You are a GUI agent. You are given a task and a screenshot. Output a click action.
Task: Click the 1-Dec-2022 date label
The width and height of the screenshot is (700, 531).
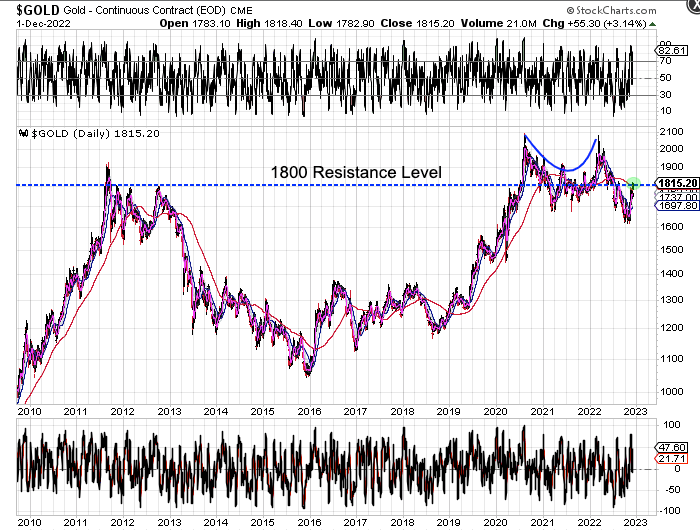(x=32, y=22)
